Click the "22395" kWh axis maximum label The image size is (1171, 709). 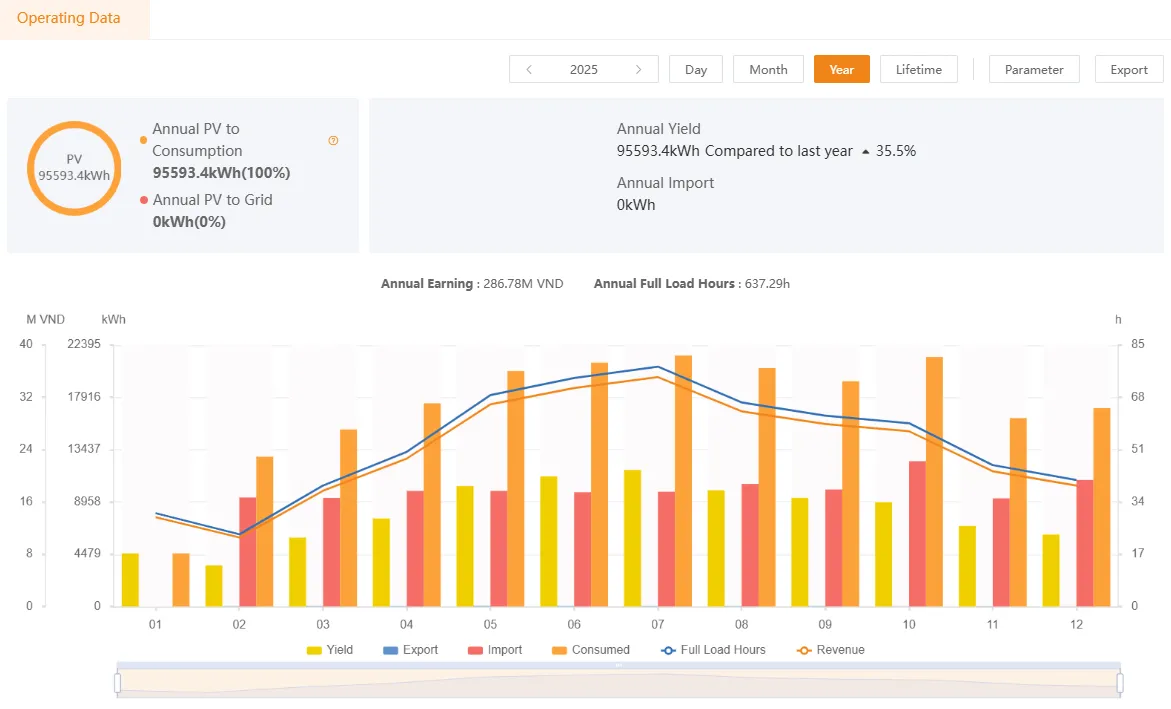(x=84, y=344)
